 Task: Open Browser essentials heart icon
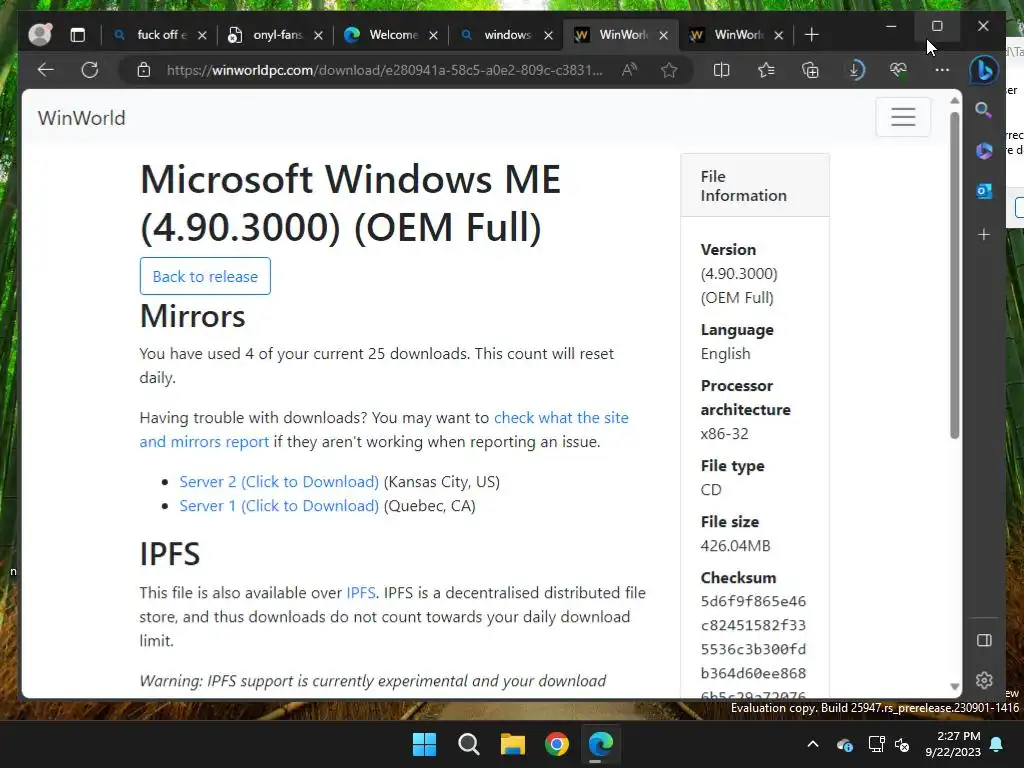pos(899,70)
